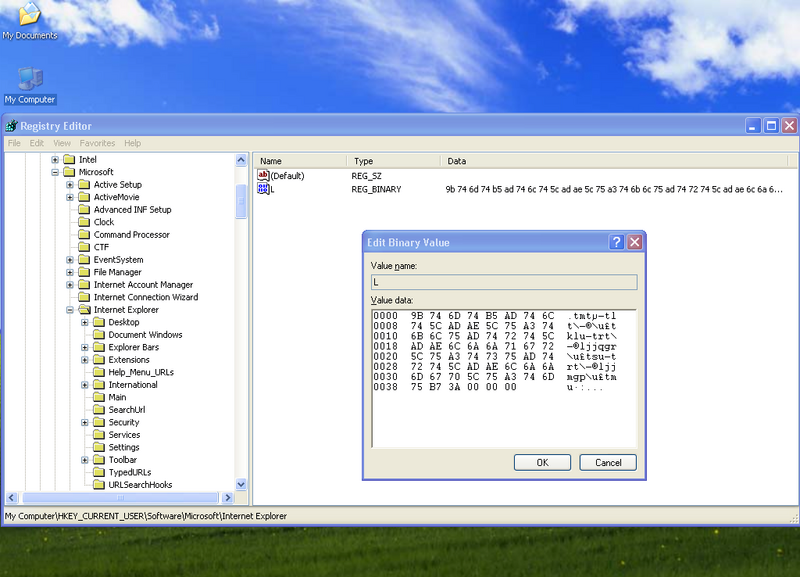The image size is (800, 577).
Task: Click the Internet Connection Wizard folder icon
Action: (x=84, y=297)
